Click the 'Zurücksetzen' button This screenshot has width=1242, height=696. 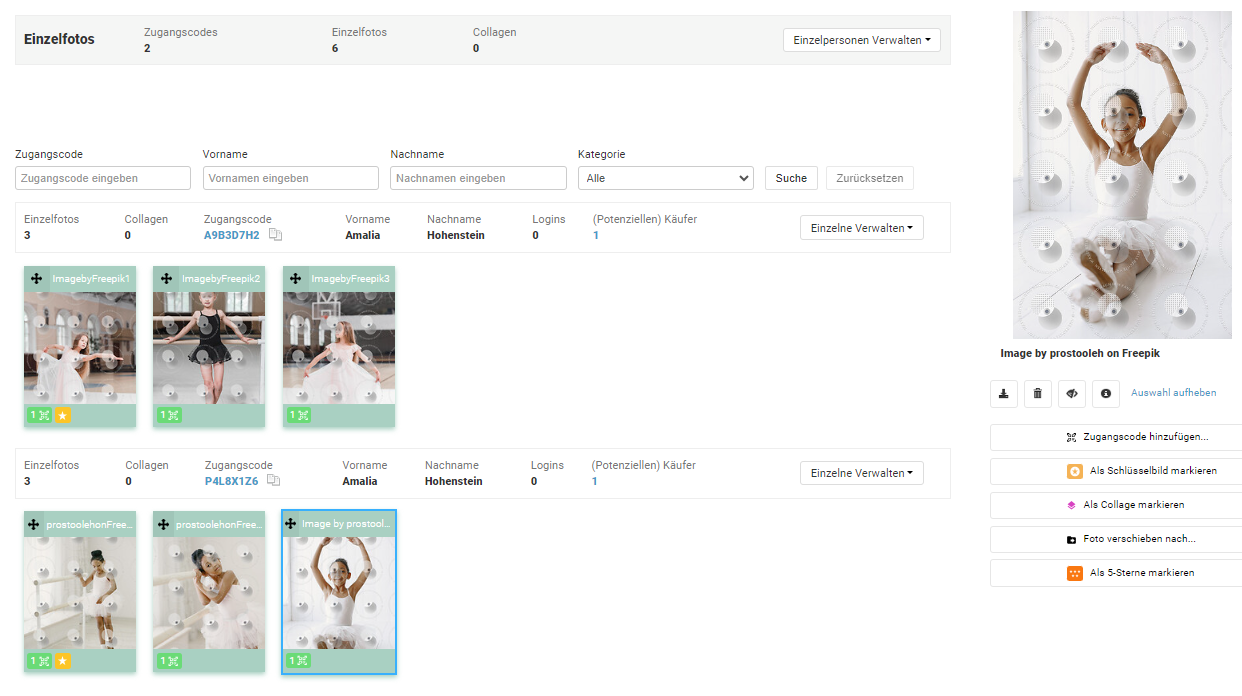pos(869,178)
